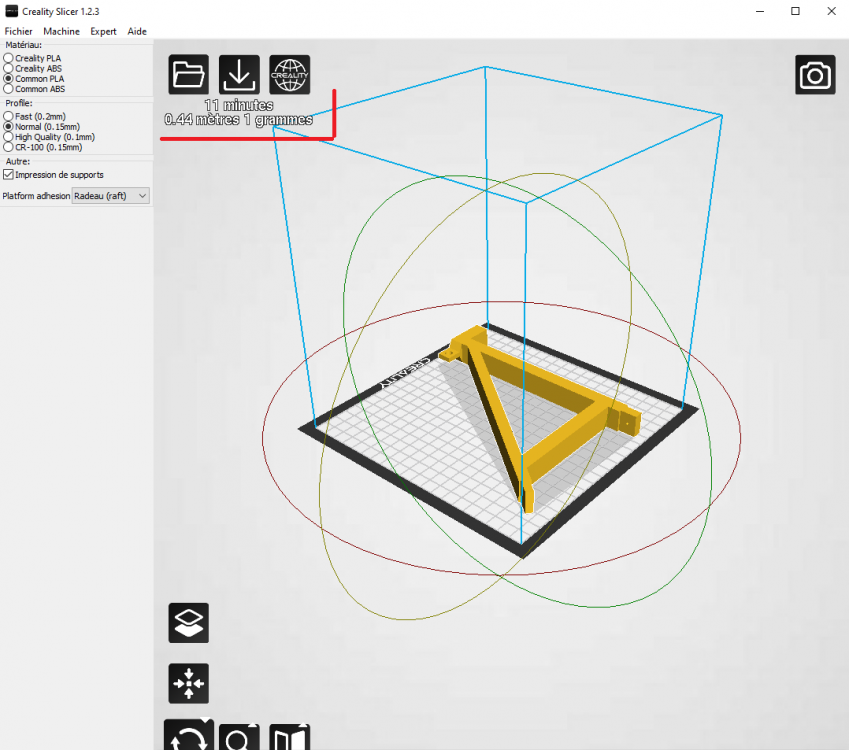Click the camera screenshot icon
Image resolution: width=849 pixels, height=750 pixels.
pyautogui.click(x=815, y=75)
